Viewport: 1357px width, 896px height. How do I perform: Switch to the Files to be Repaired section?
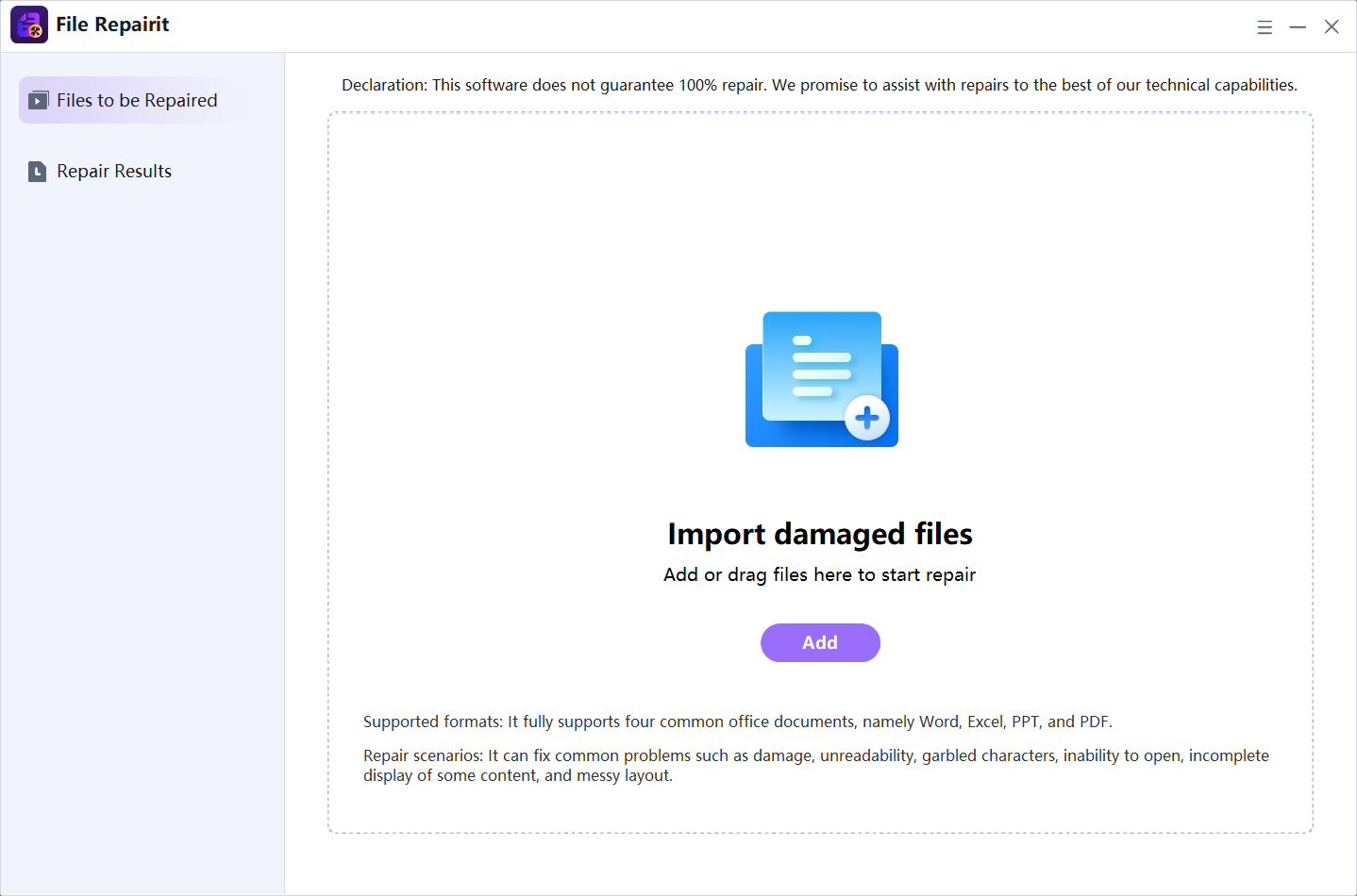137,99
